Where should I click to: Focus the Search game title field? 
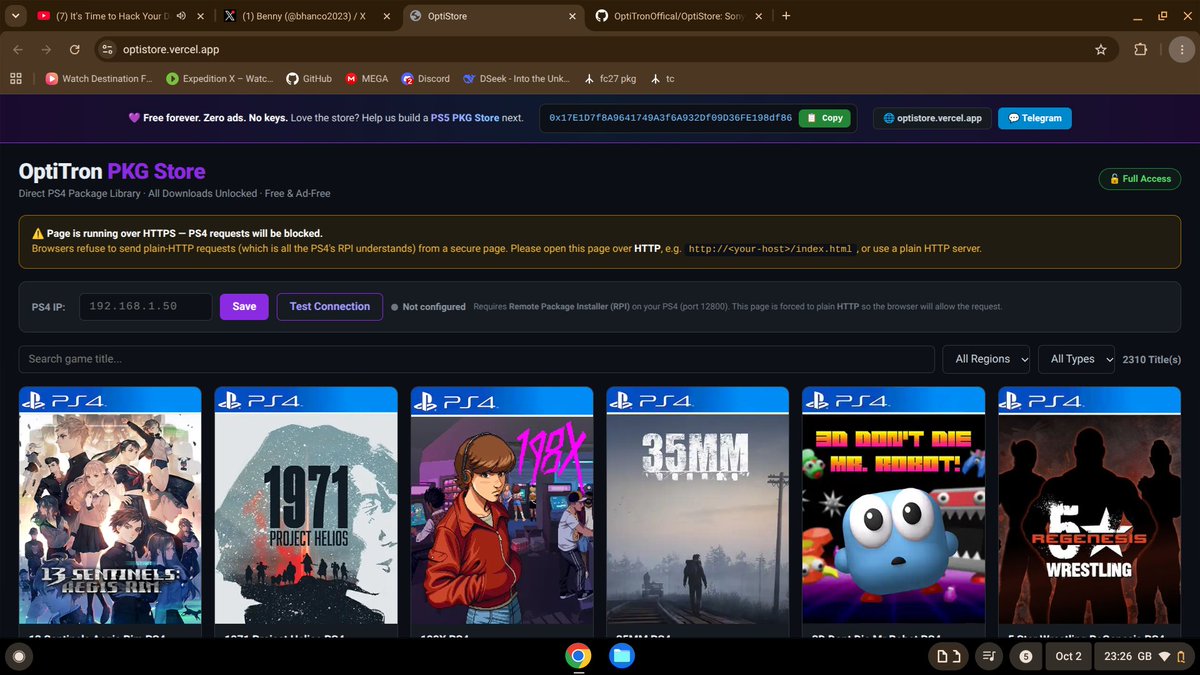[476, 359]
